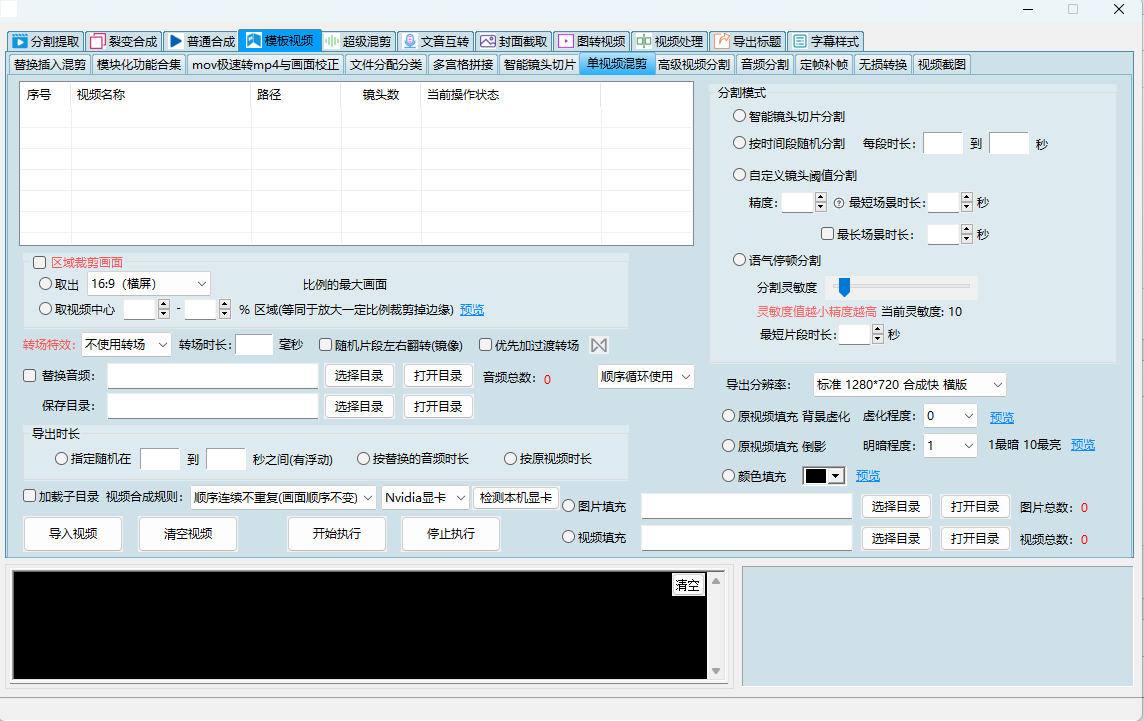Click the transition icon beside 优先加过渡转场
The image size is (1144, 721).
(x=599, y=345)
